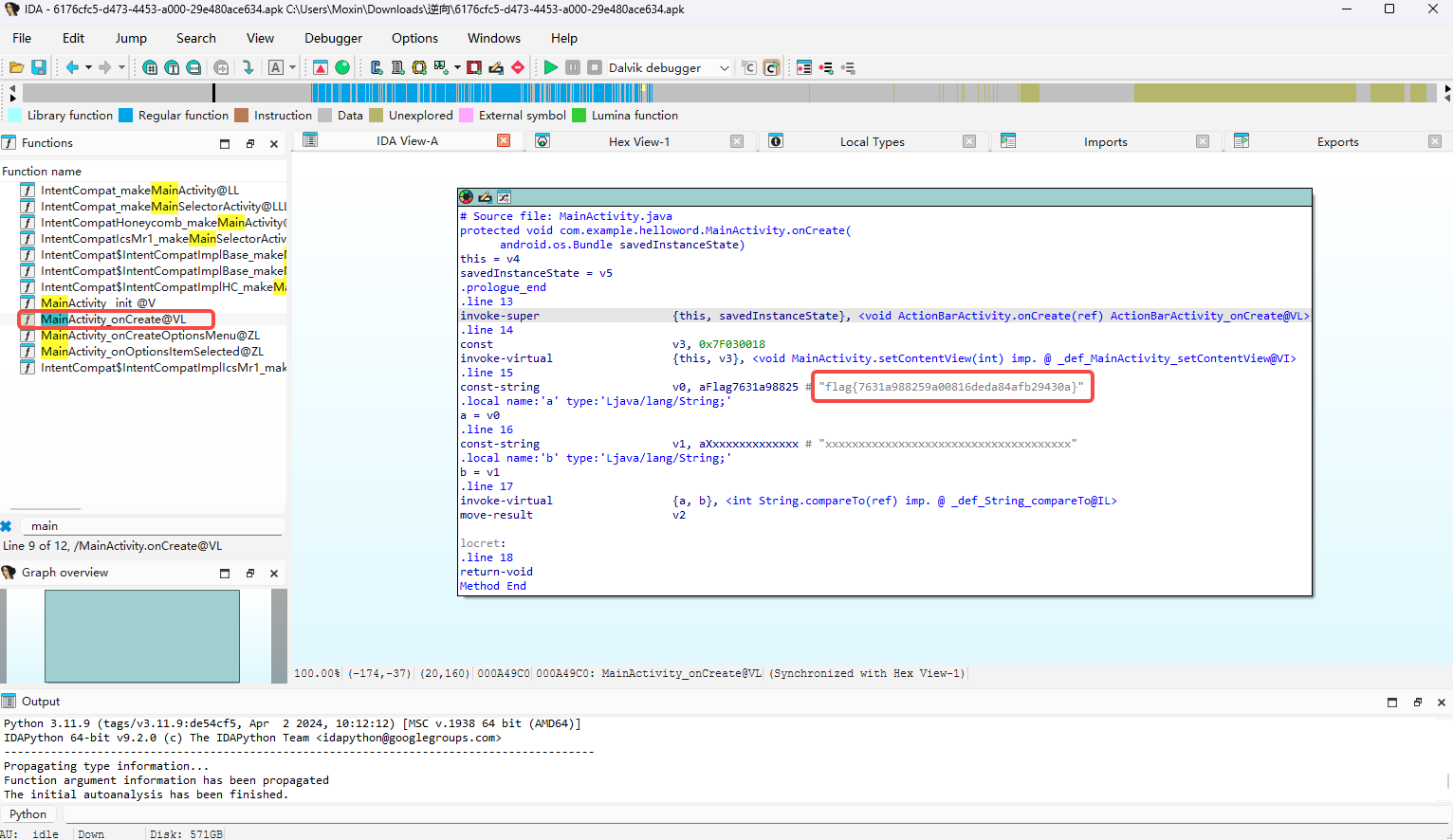The height and width of the screenshot is (840, 1453).
Task: Click the Jump back arrow icon
Action: (72, 67)
